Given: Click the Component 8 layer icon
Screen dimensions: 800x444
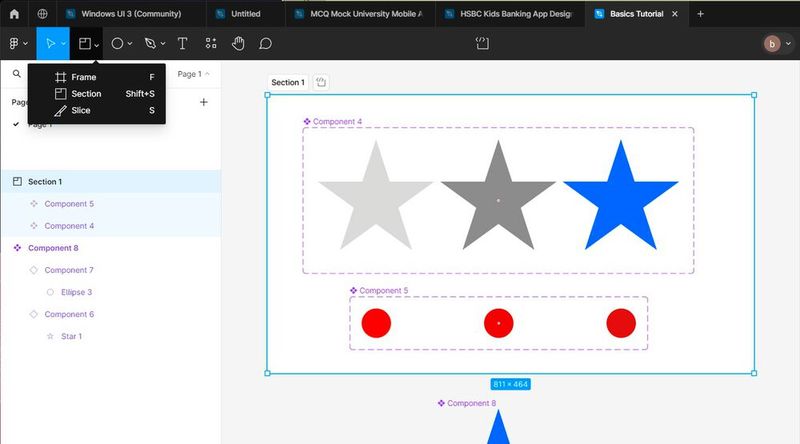Looking at the screenshot, I should tap(17, 248).
